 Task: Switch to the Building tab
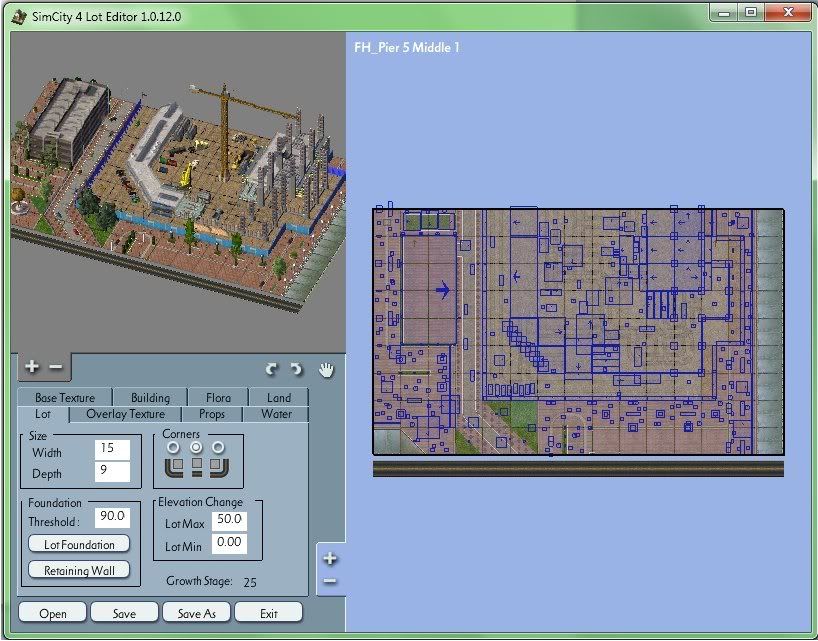tap(150, 397)
